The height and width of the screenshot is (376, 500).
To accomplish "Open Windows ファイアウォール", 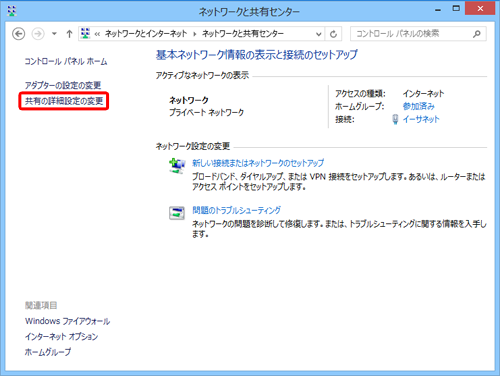I will coord(68,321).
